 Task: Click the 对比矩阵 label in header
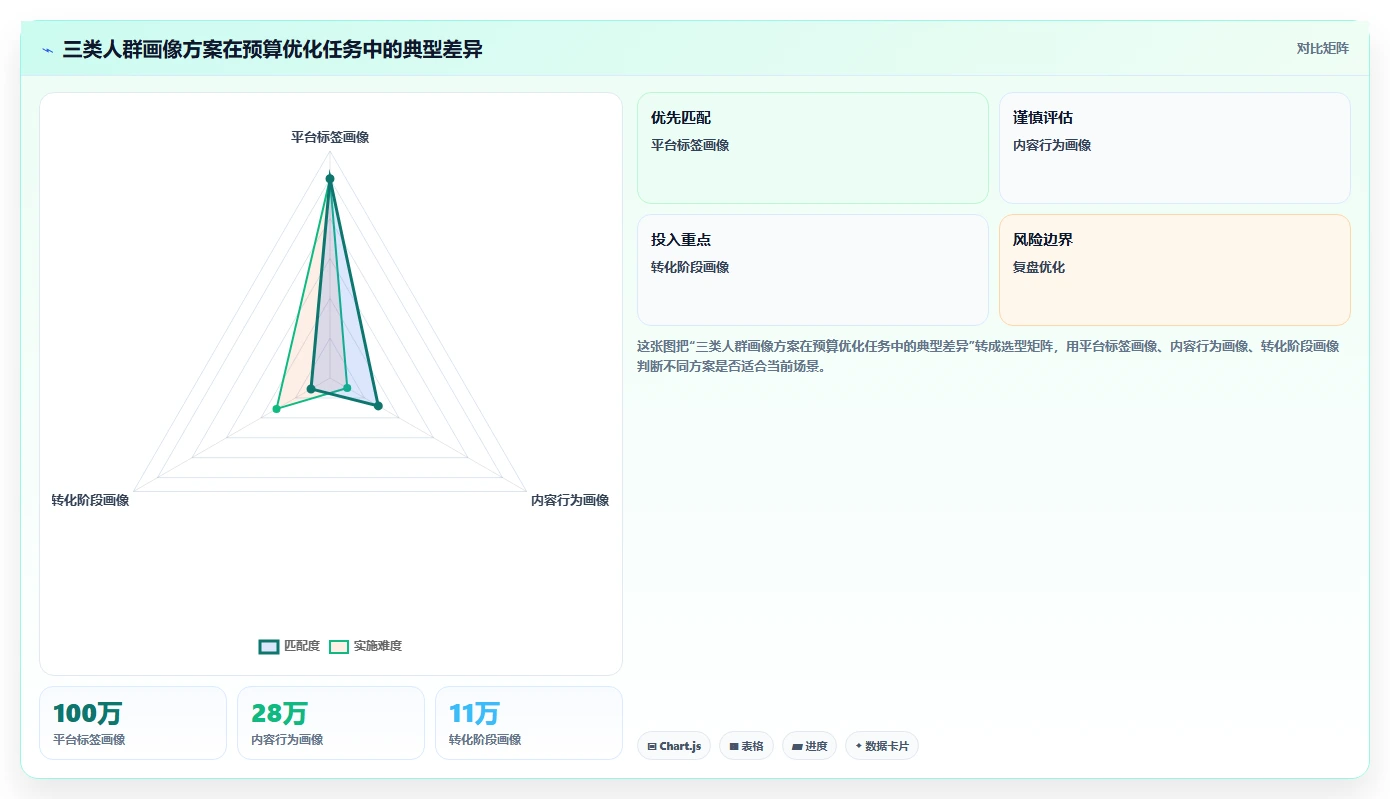point(1322,48)
